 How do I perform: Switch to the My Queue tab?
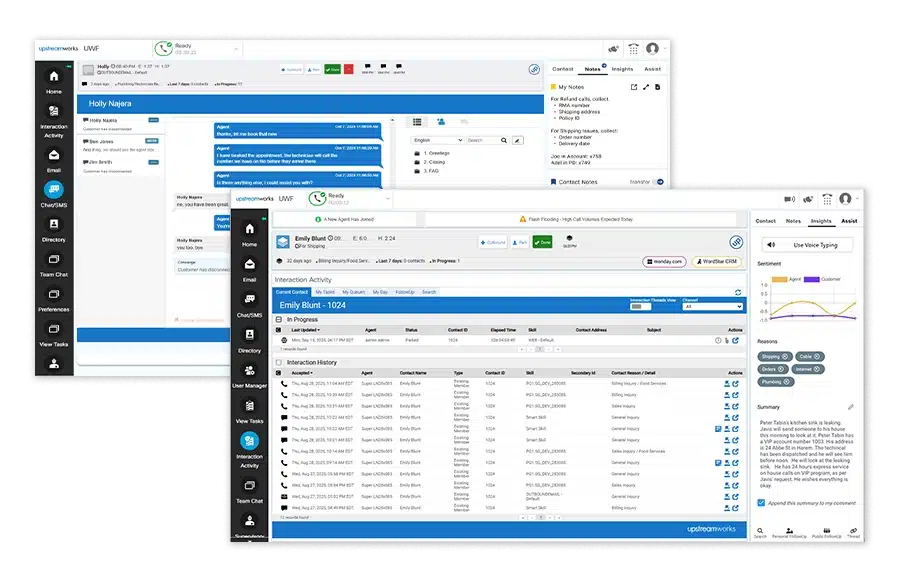(x=353, y=292)
